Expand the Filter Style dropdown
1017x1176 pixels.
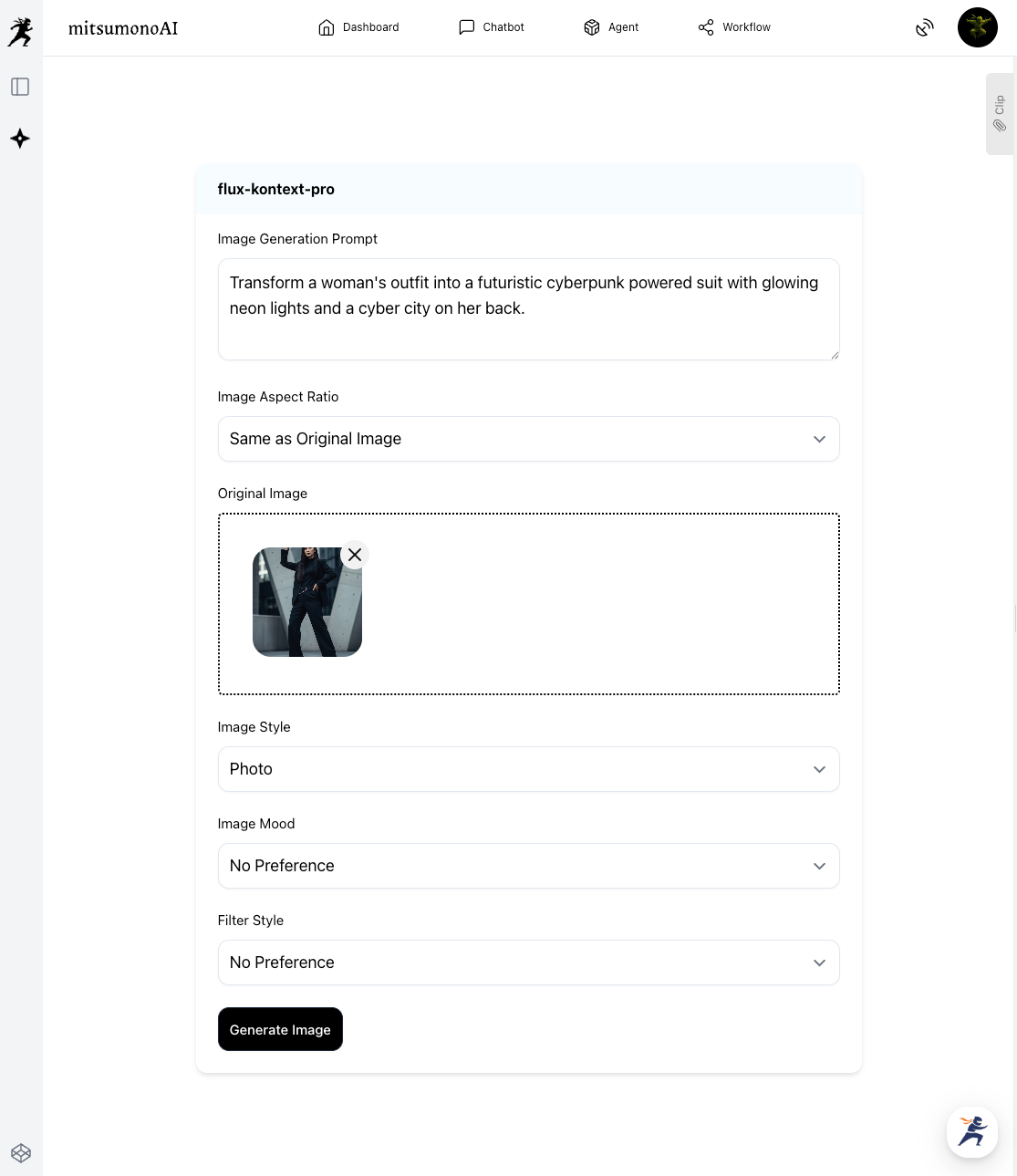click(x=528, y=963)
